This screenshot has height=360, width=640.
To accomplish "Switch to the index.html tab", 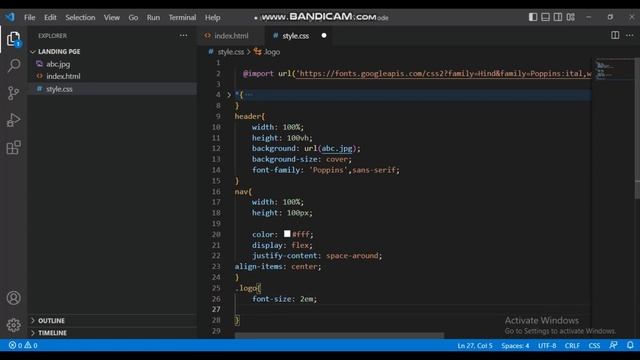I will pos(231,36).
